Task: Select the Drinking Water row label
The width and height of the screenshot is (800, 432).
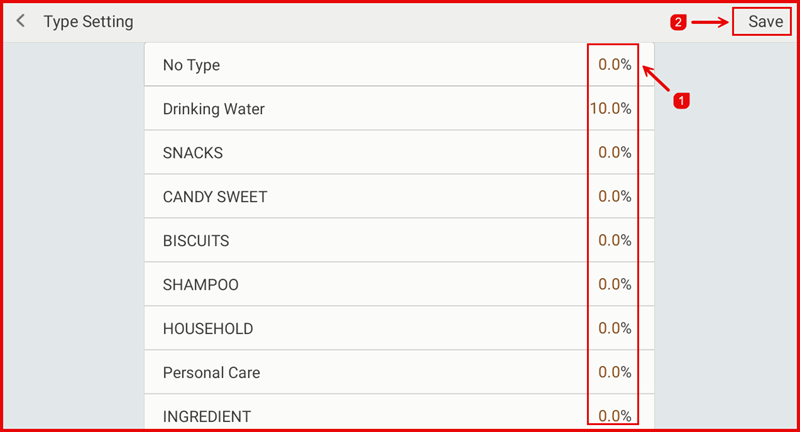Action: 213,108
